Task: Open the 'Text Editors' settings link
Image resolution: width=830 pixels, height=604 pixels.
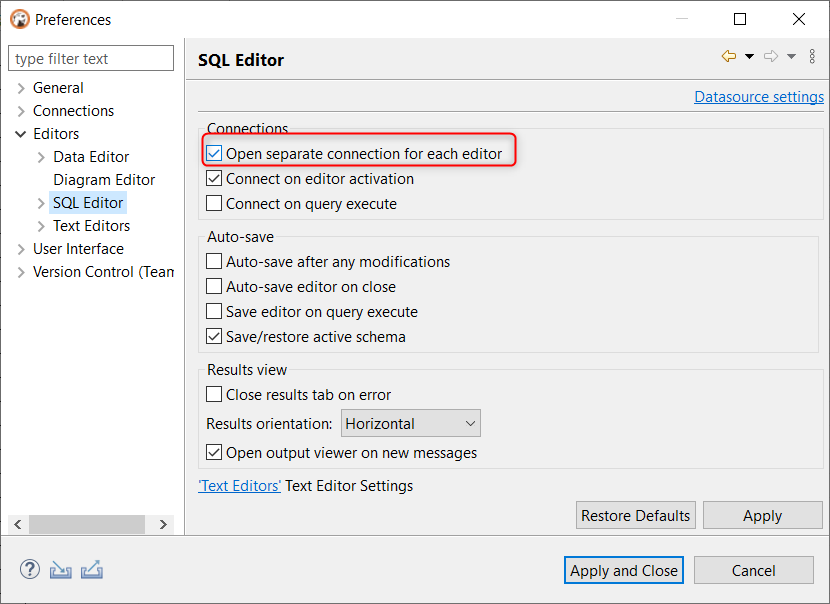Action: tap(239, 486)
